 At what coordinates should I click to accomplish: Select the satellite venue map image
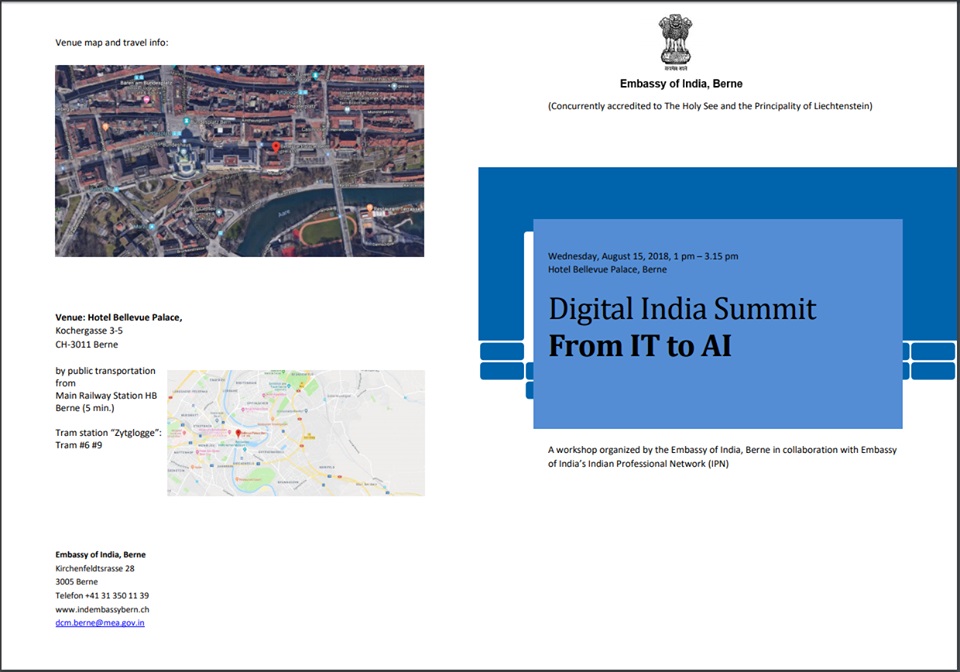coord(239,160)
